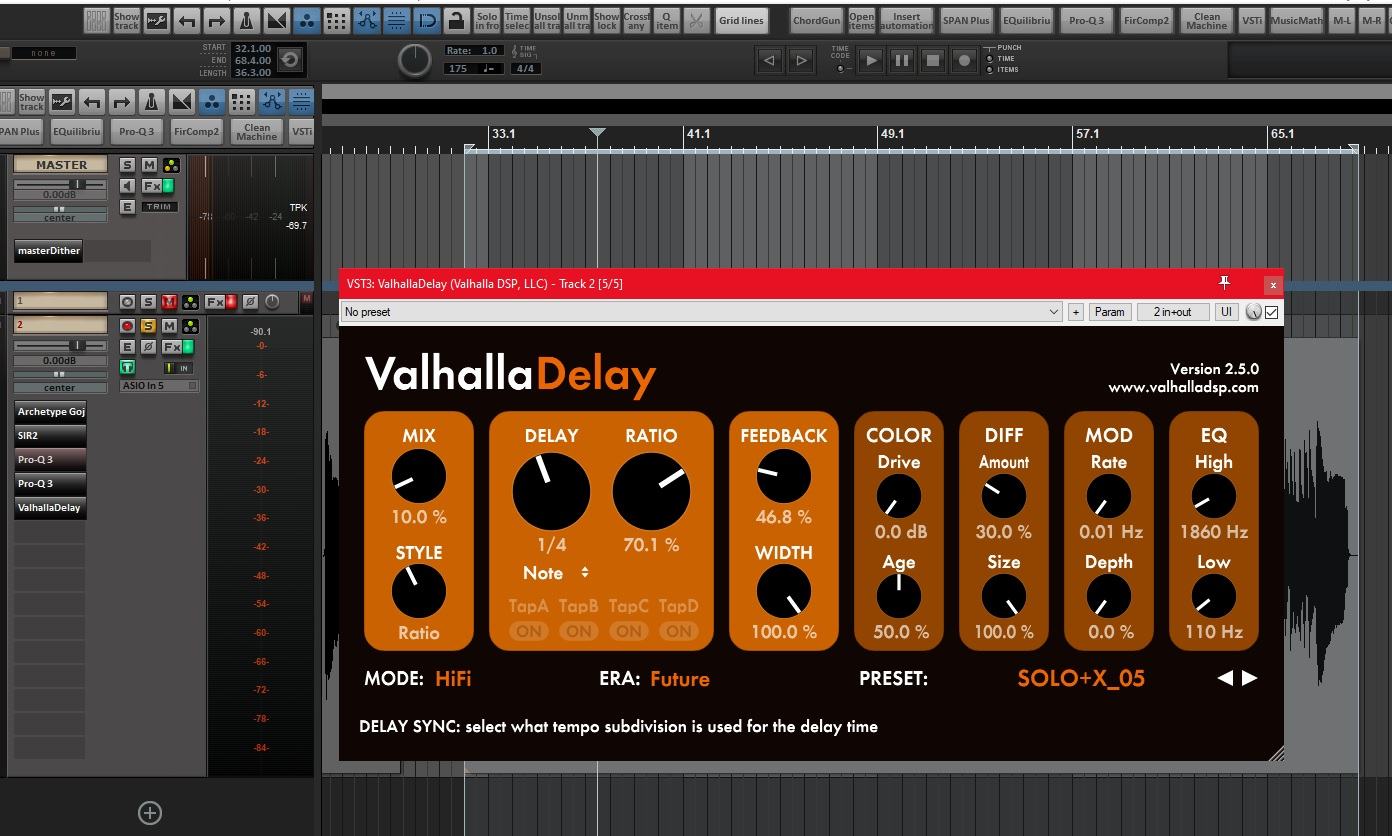This screenshot has width=1392, height=836.
Task: Click the transport Record button
Action: click(x=964, y=60)
